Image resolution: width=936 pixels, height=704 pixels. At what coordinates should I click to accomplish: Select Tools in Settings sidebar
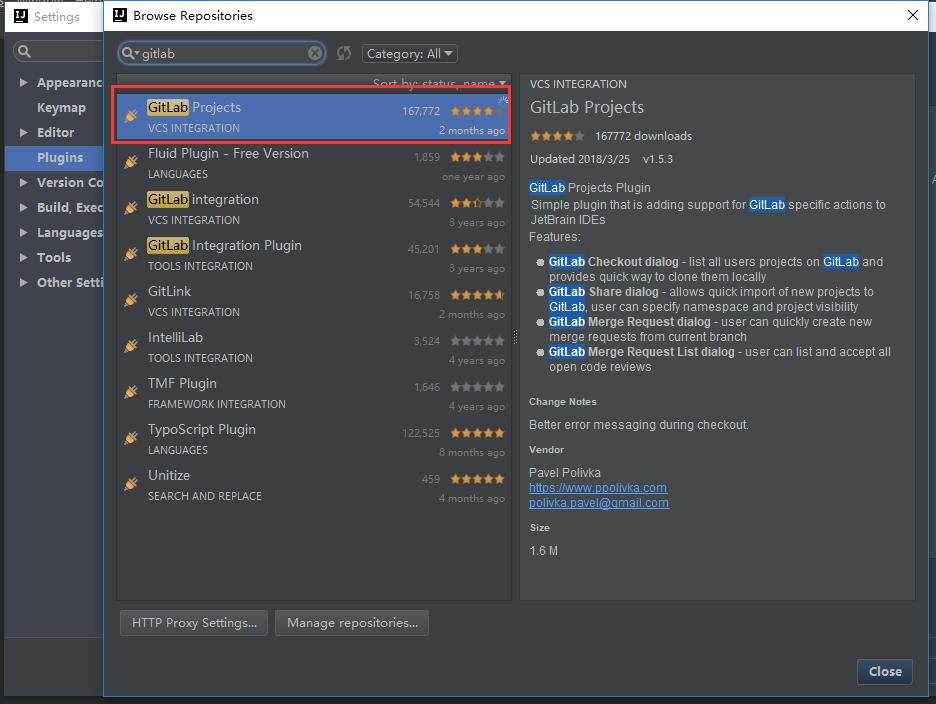54,257
